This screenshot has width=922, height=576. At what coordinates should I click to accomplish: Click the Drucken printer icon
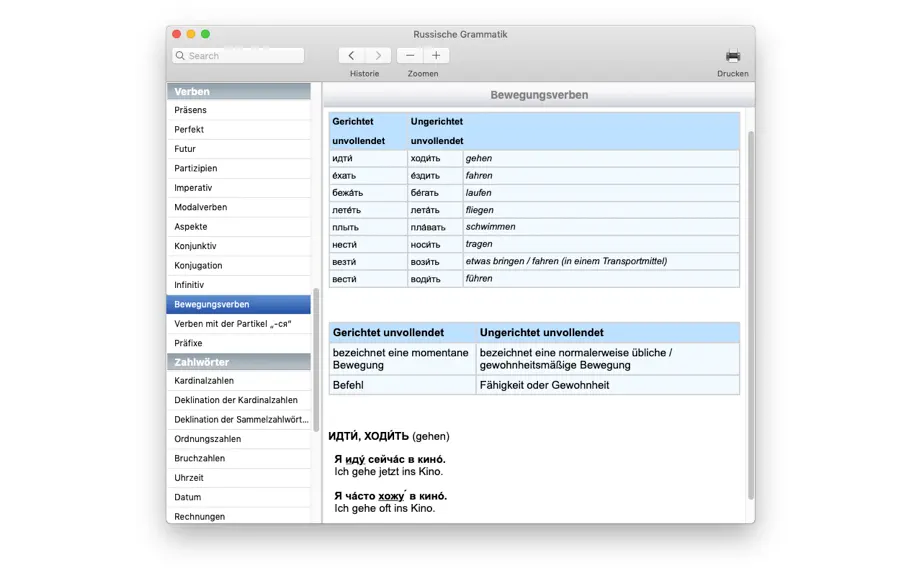point(733,56)
